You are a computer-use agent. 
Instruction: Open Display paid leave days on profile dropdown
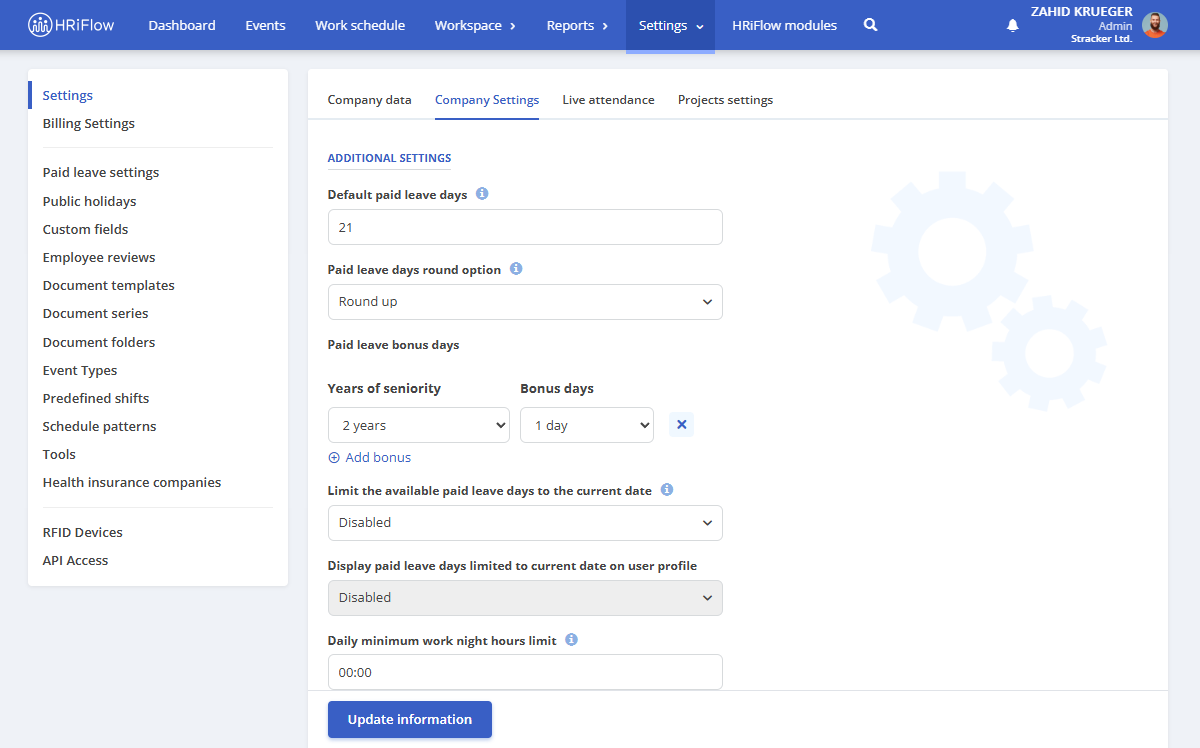click(525, 598)
